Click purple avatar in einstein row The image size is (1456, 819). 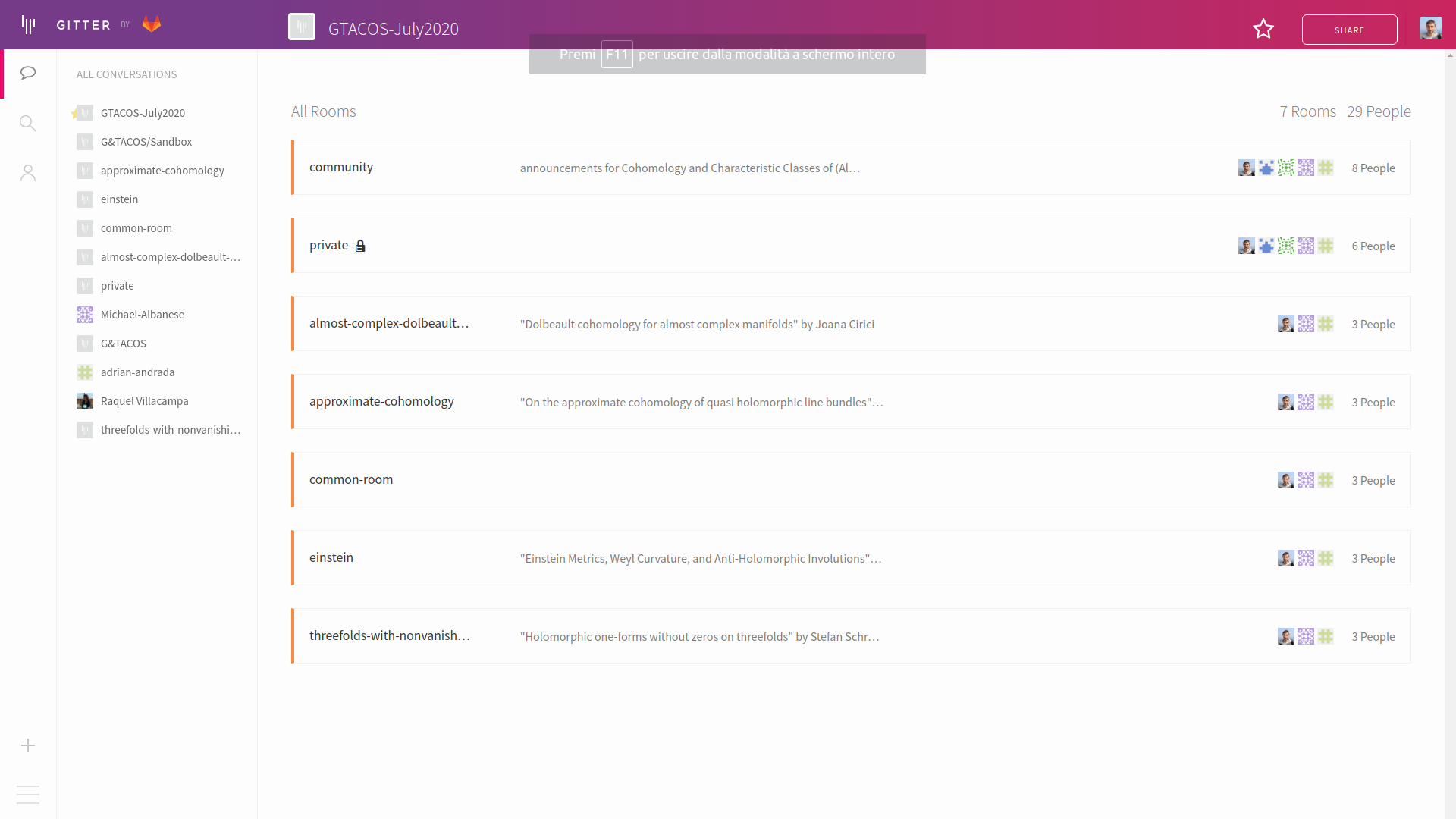pos(1306,558)
